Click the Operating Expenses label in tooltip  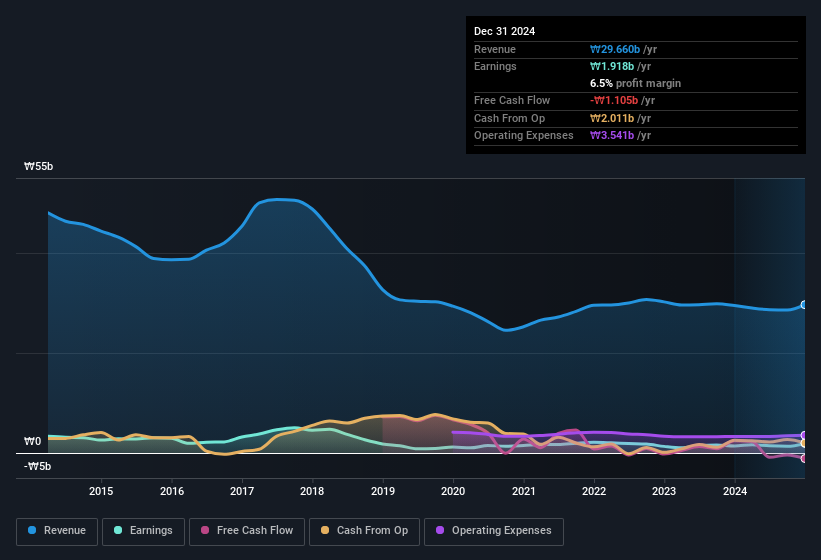pos(524,136)
